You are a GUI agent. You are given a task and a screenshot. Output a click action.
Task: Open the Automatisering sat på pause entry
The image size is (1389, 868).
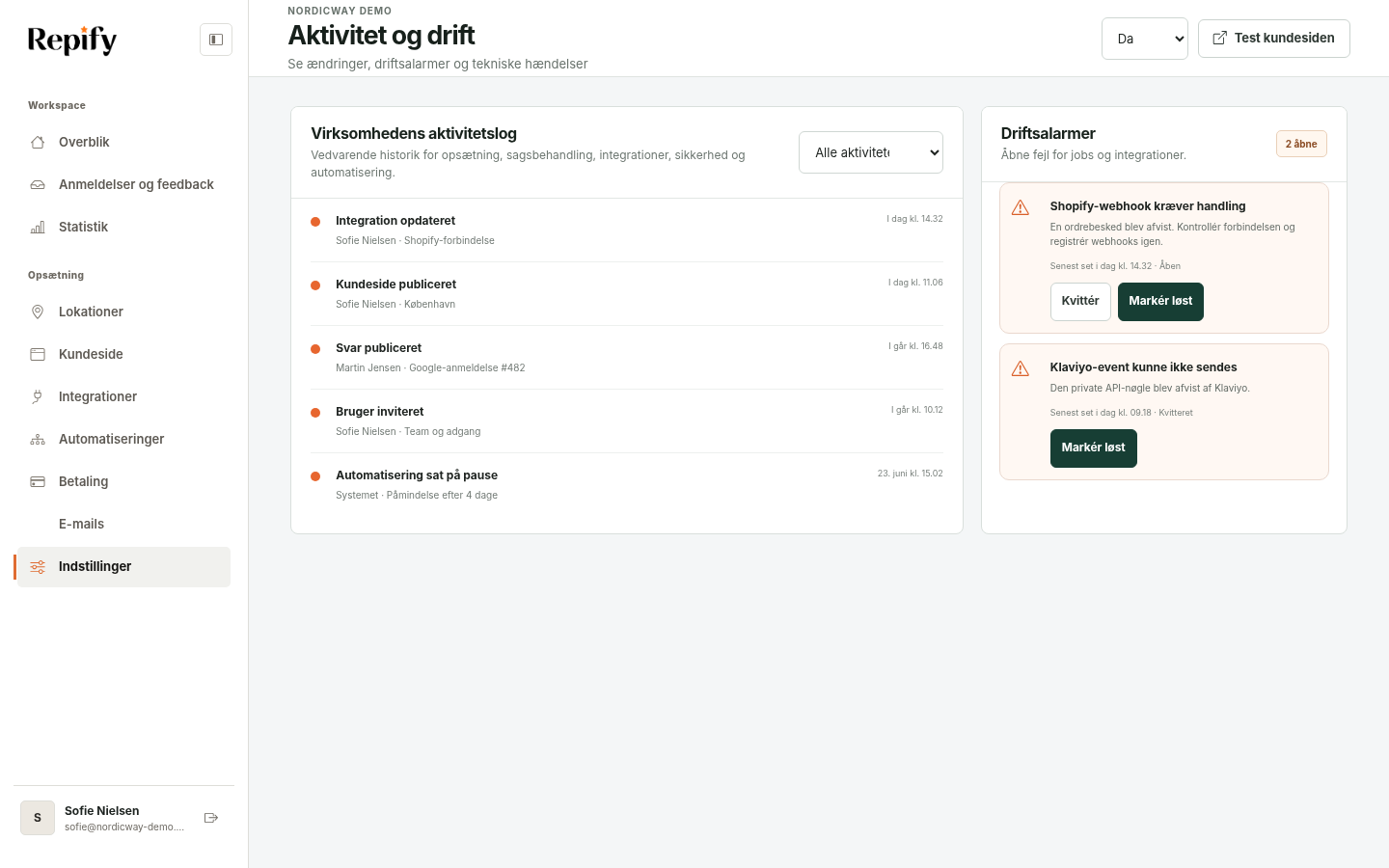[x=627, y=485]
